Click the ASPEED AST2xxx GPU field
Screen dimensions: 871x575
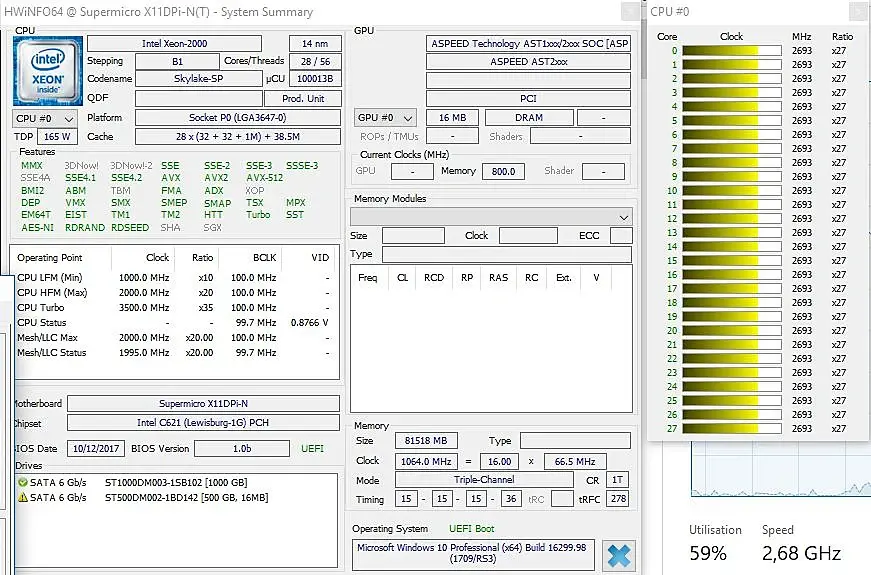[528, 62]
